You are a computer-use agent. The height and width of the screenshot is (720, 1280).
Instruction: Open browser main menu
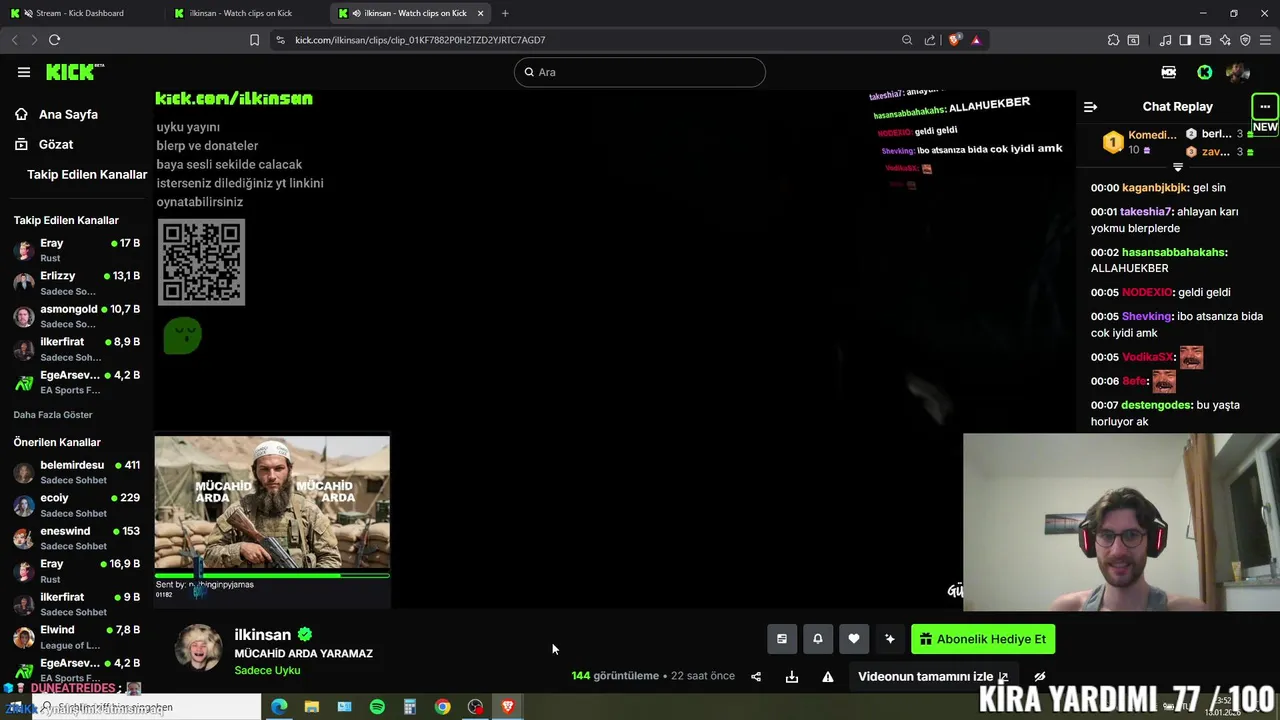[x=1265, y=40]
